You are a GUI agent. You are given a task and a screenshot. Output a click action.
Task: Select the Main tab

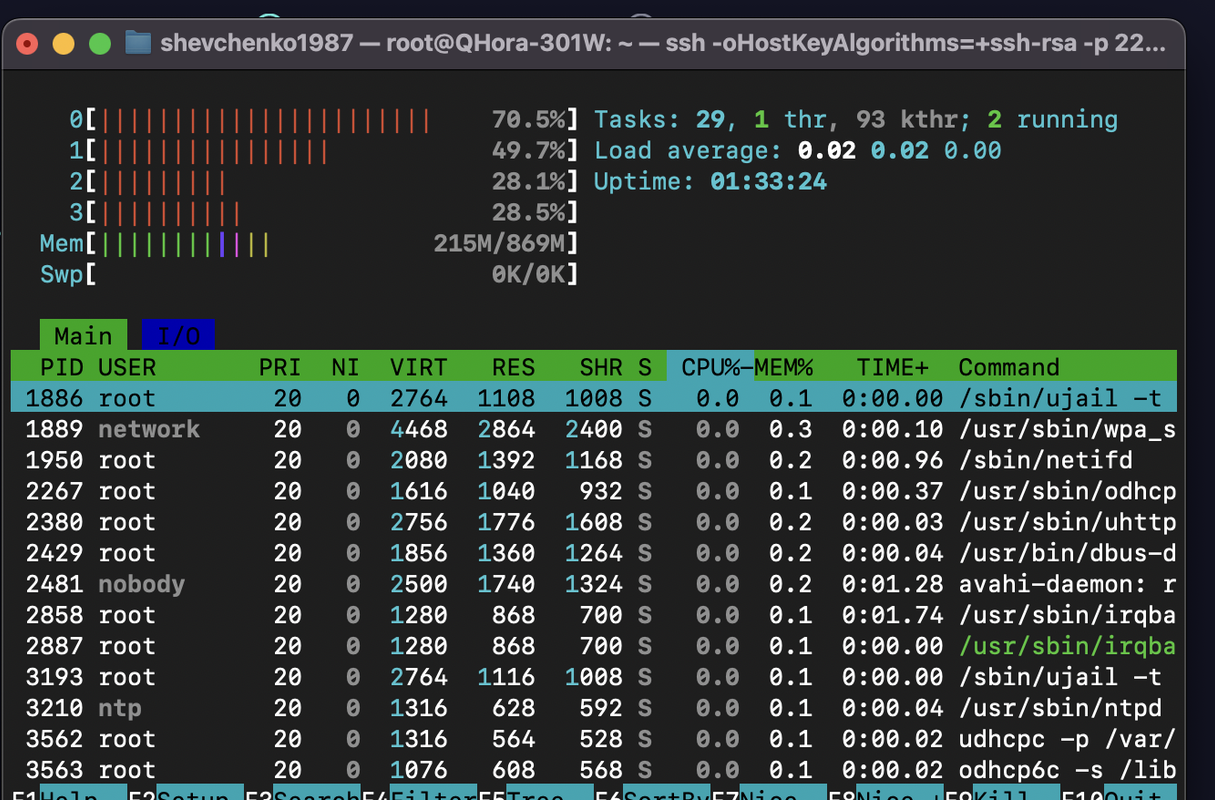[84, 336]
